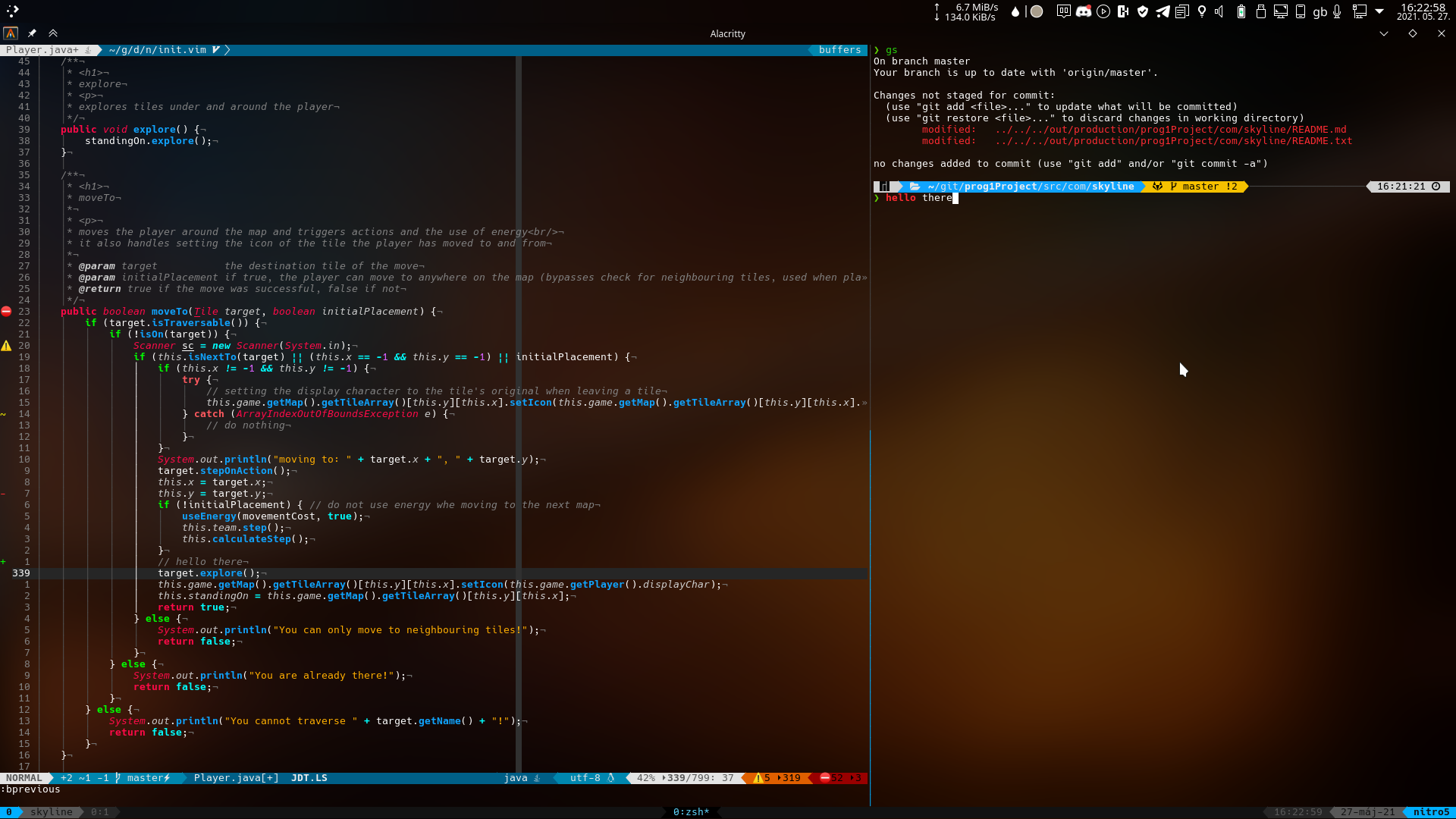Click the orange warnings count in statusline
The height and width of the screenshot is (819, 1456).
pos(779,778)
